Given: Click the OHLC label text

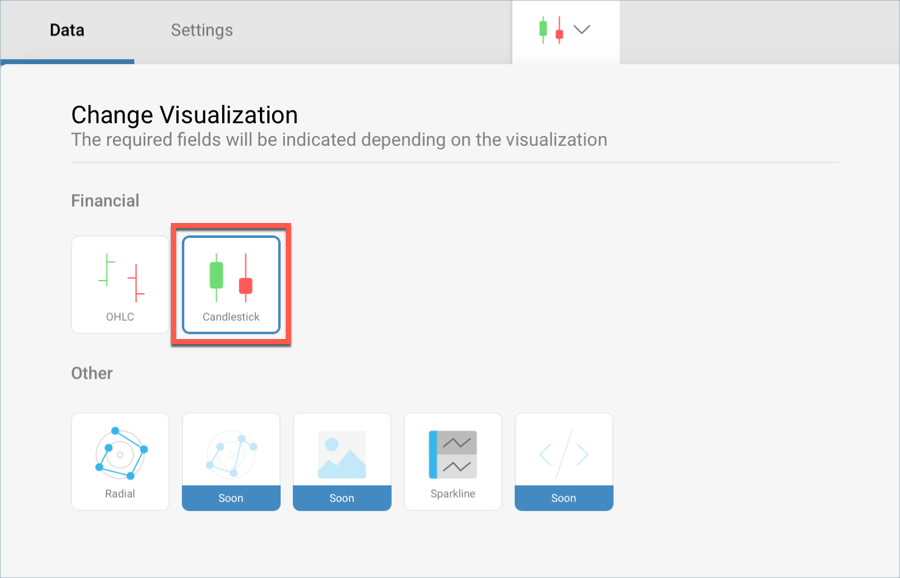Looking at the screenshot, I should pos(120,317).
